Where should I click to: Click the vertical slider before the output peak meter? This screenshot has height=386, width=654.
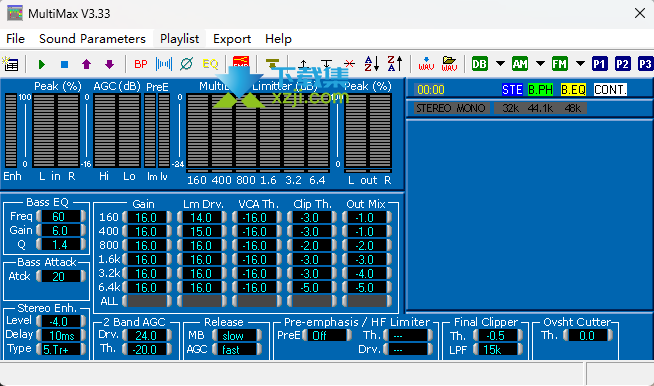[x=338, y=131]
